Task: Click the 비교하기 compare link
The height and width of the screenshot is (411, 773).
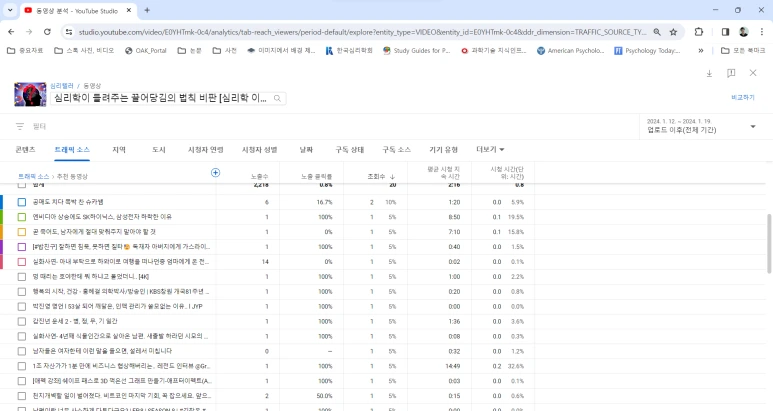Action: [x=743, y=98]
